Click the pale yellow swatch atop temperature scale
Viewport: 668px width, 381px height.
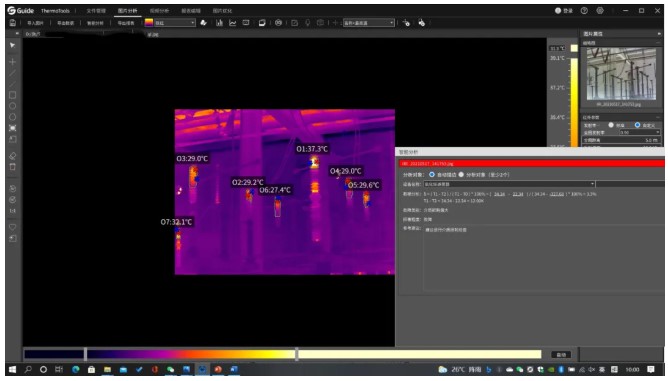click(574, 48)
